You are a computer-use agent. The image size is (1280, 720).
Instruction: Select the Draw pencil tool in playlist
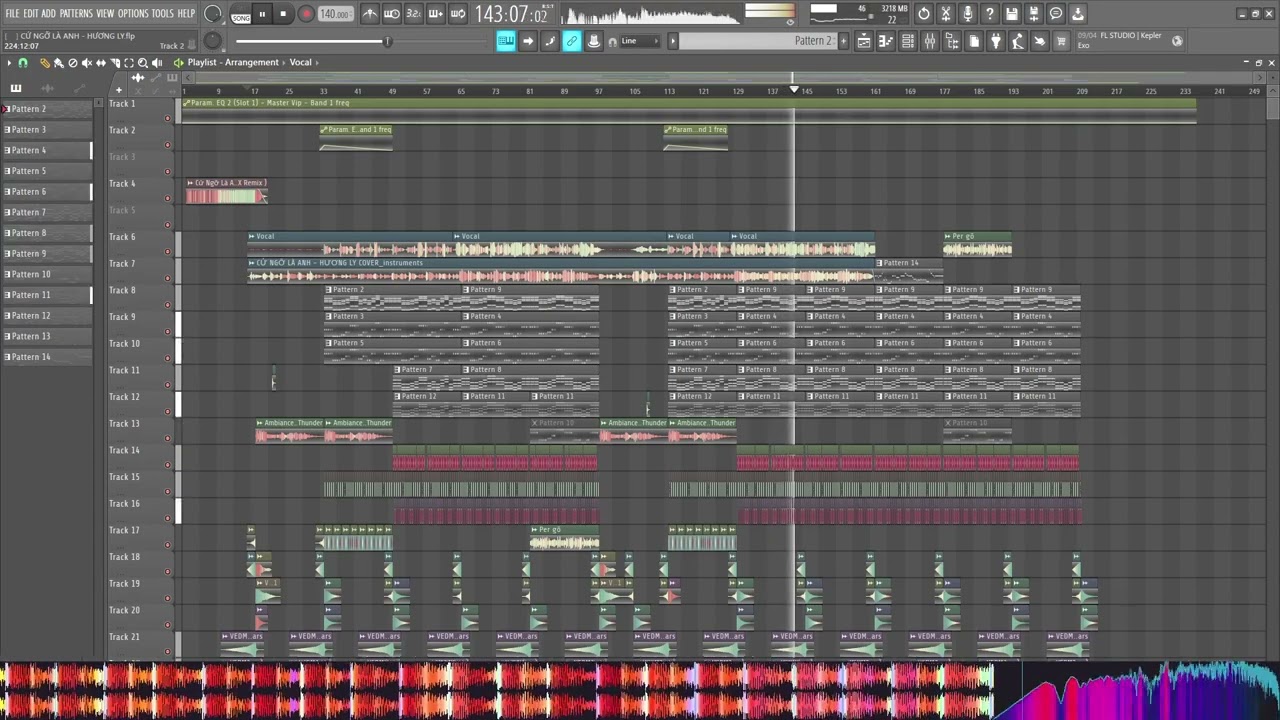pos(44,63)
